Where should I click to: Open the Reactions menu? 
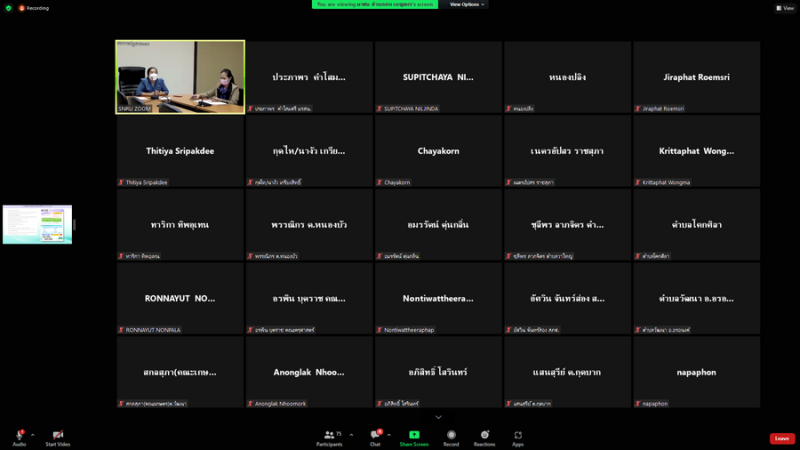pos(485,435)
